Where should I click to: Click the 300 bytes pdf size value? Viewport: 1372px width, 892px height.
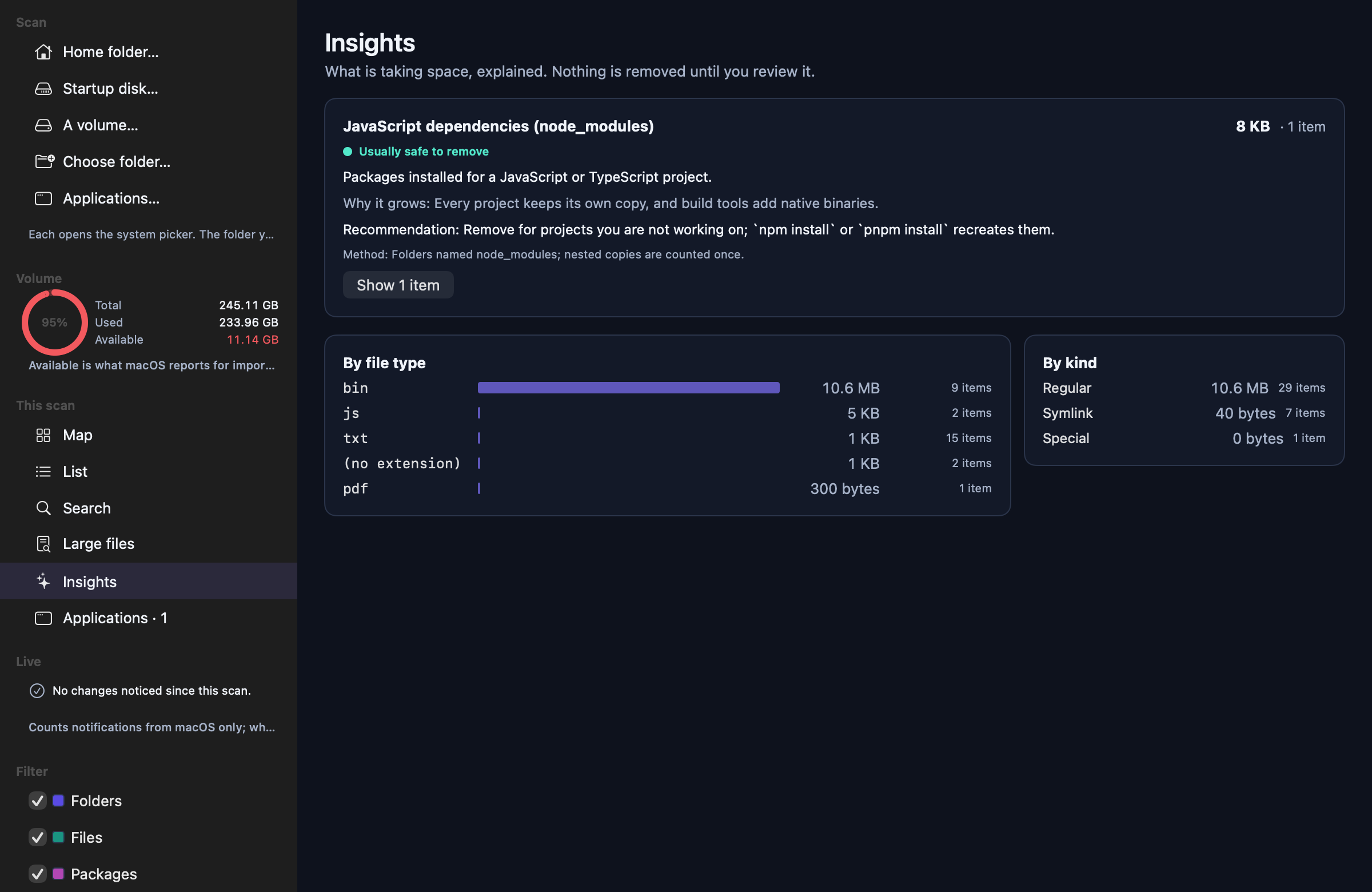[x=844, y=489]
